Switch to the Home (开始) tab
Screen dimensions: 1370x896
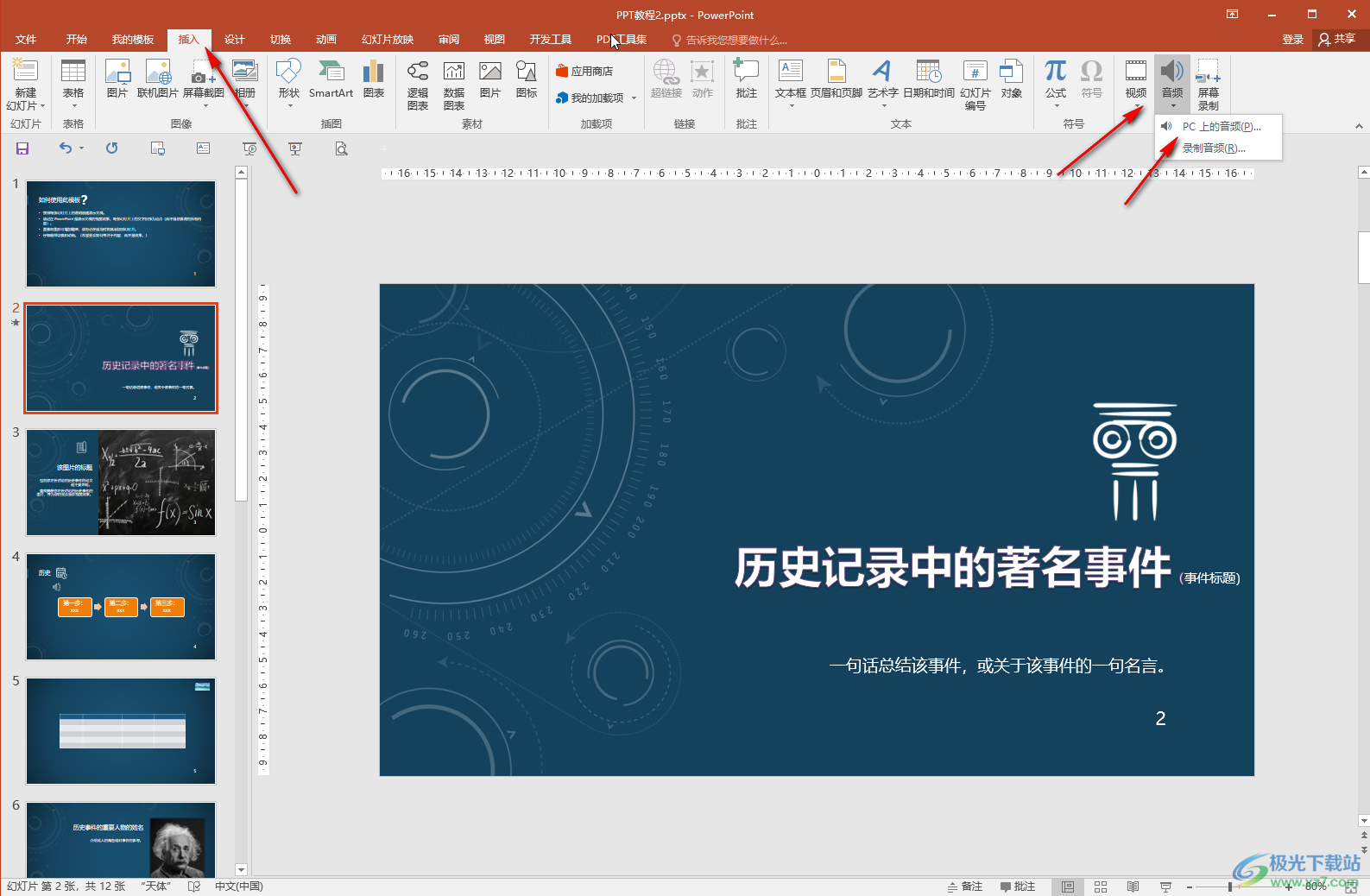77,40
